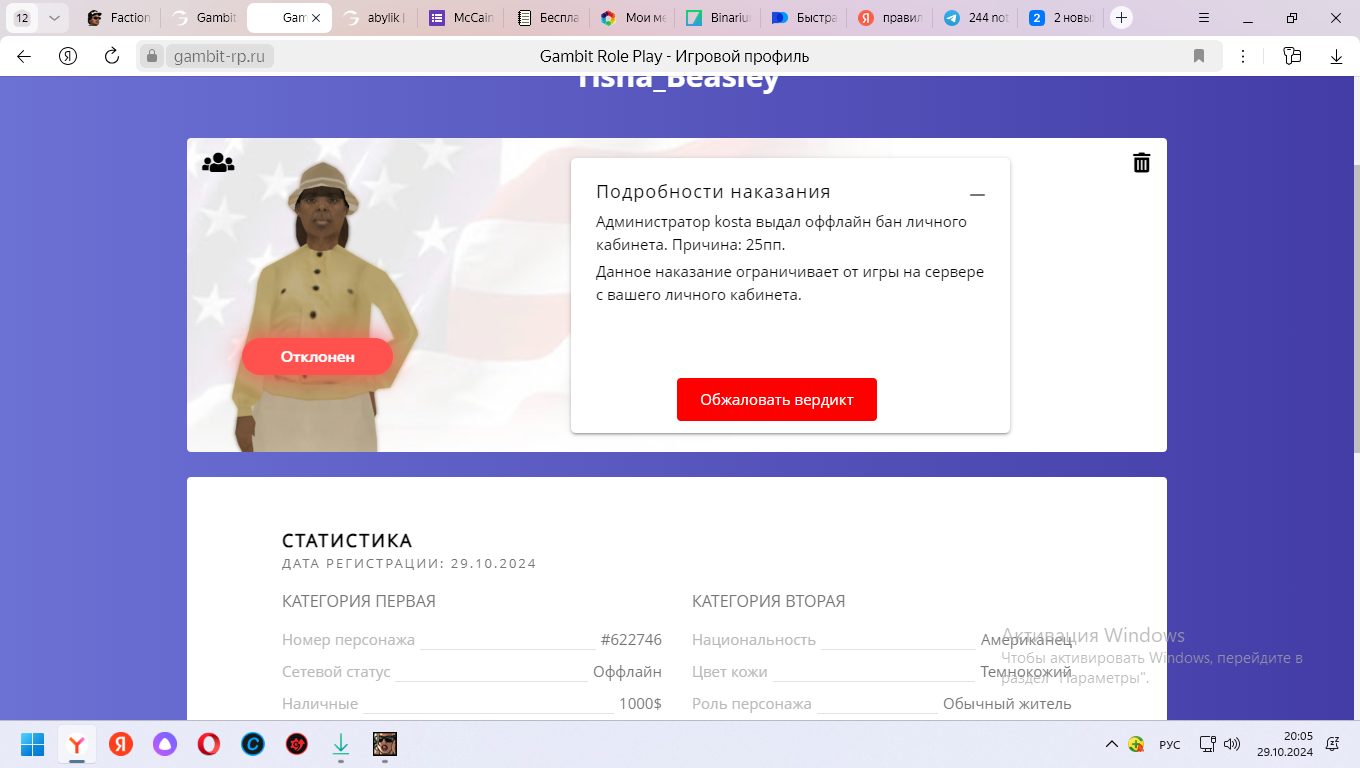Collapse the punishment details panel
This screenshot has height=768, width=1360.
[x=977, y=195]
